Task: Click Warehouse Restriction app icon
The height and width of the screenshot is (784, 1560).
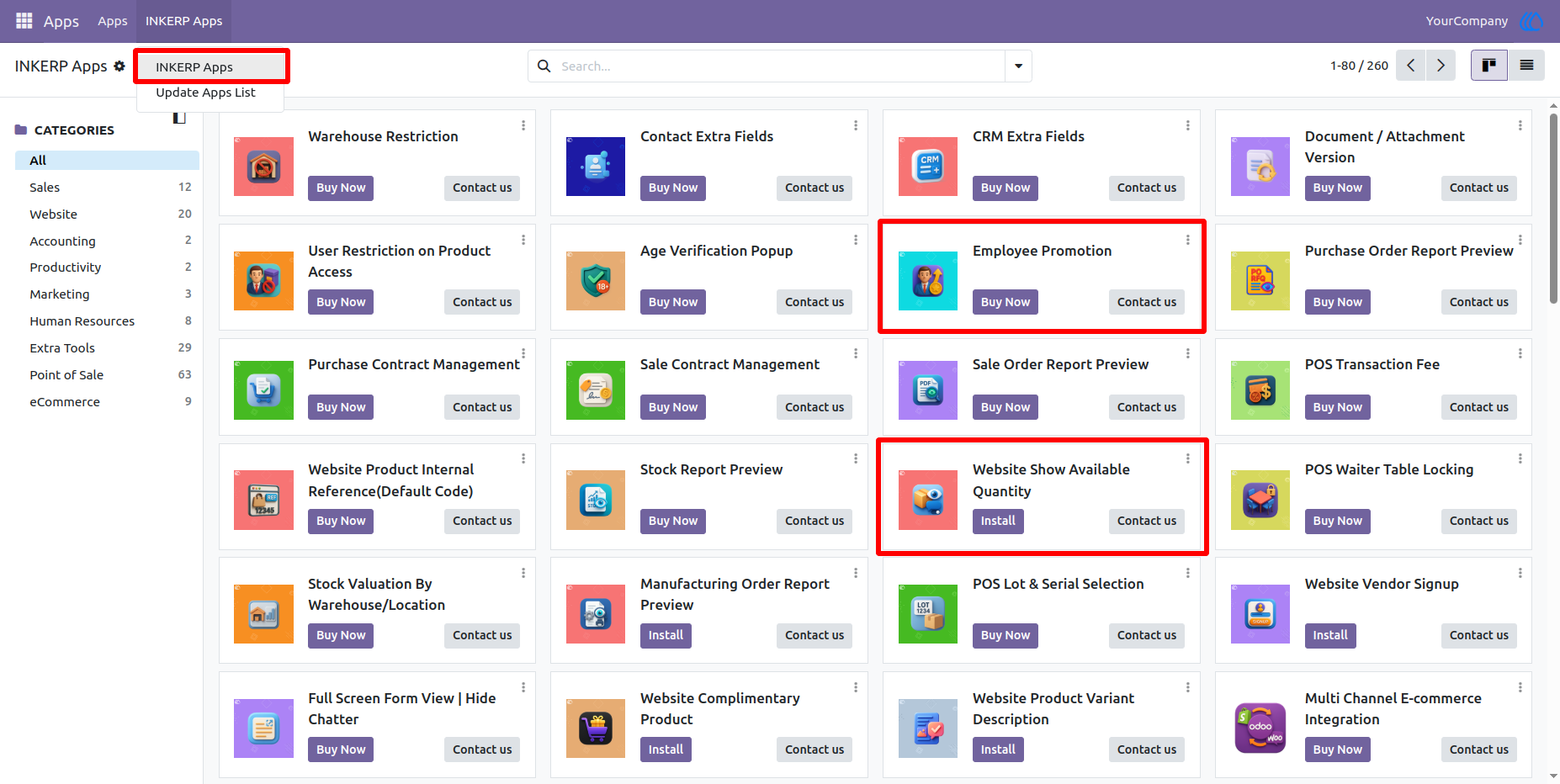Action: 263,167
